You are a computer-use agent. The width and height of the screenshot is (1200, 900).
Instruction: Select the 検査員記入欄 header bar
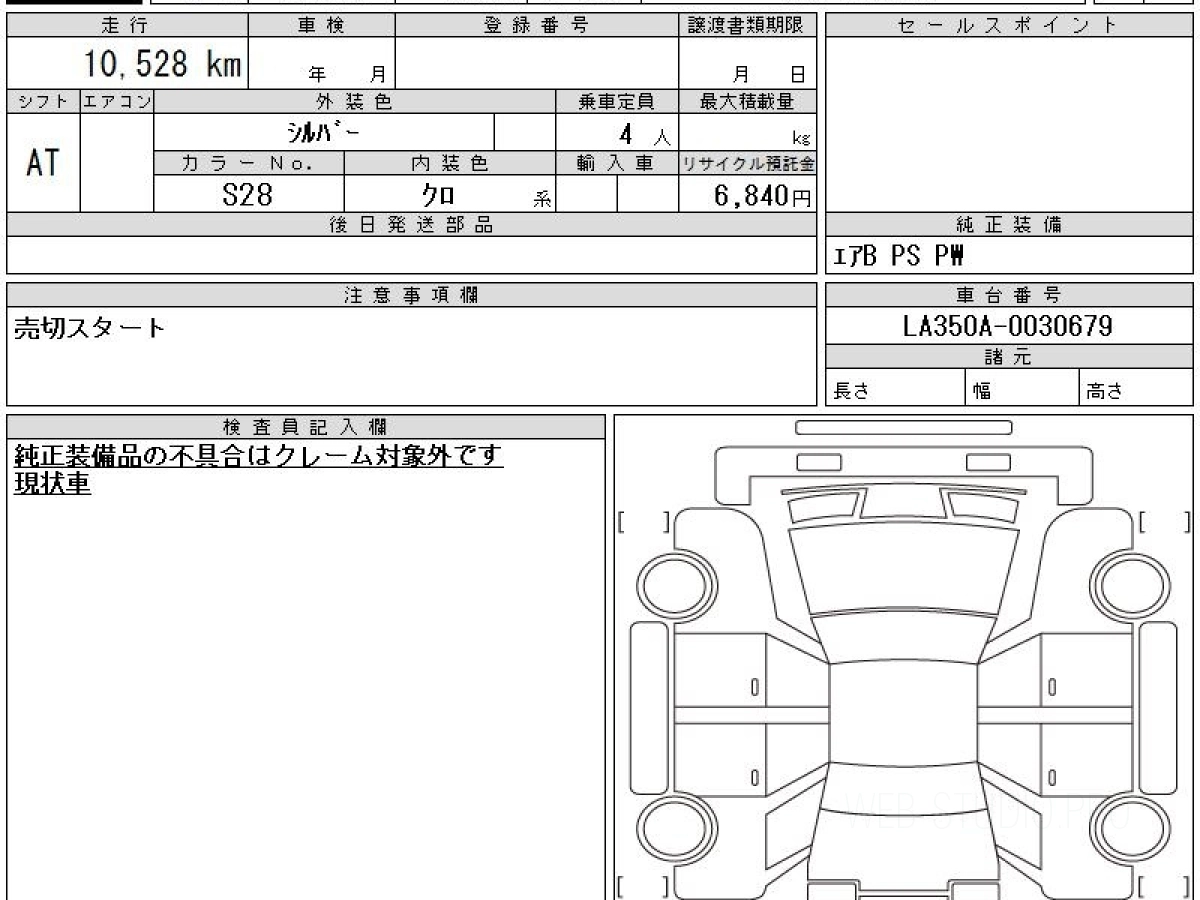pos(306,426)
